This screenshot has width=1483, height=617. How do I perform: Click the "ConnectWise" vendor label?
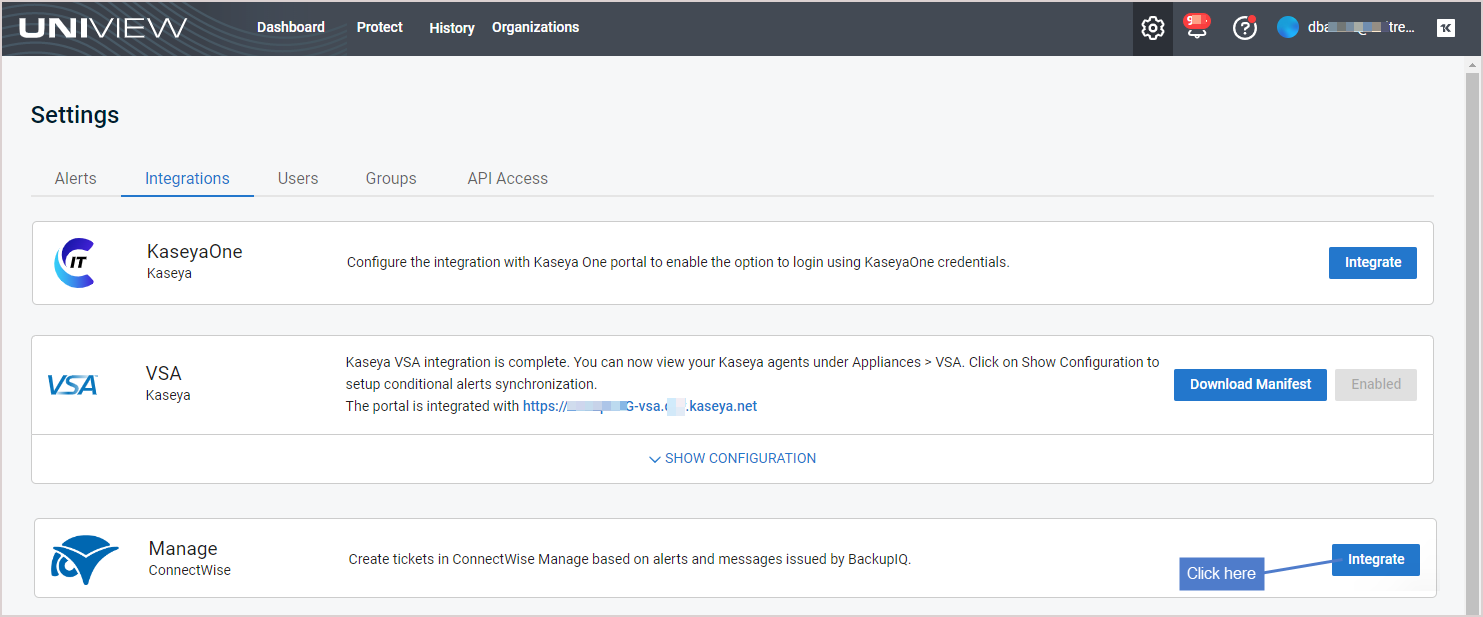[190, 570]
